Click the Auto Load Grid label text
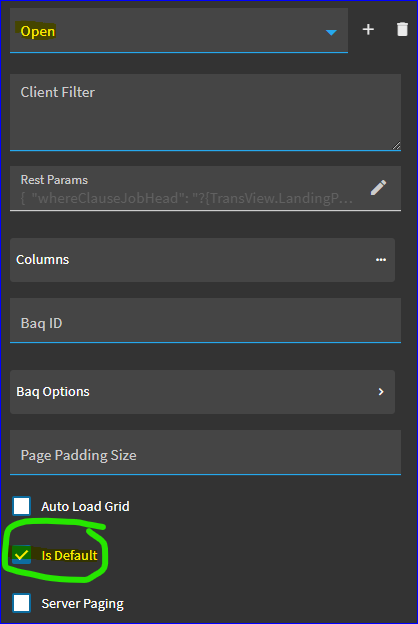 (x=85, y=507)
